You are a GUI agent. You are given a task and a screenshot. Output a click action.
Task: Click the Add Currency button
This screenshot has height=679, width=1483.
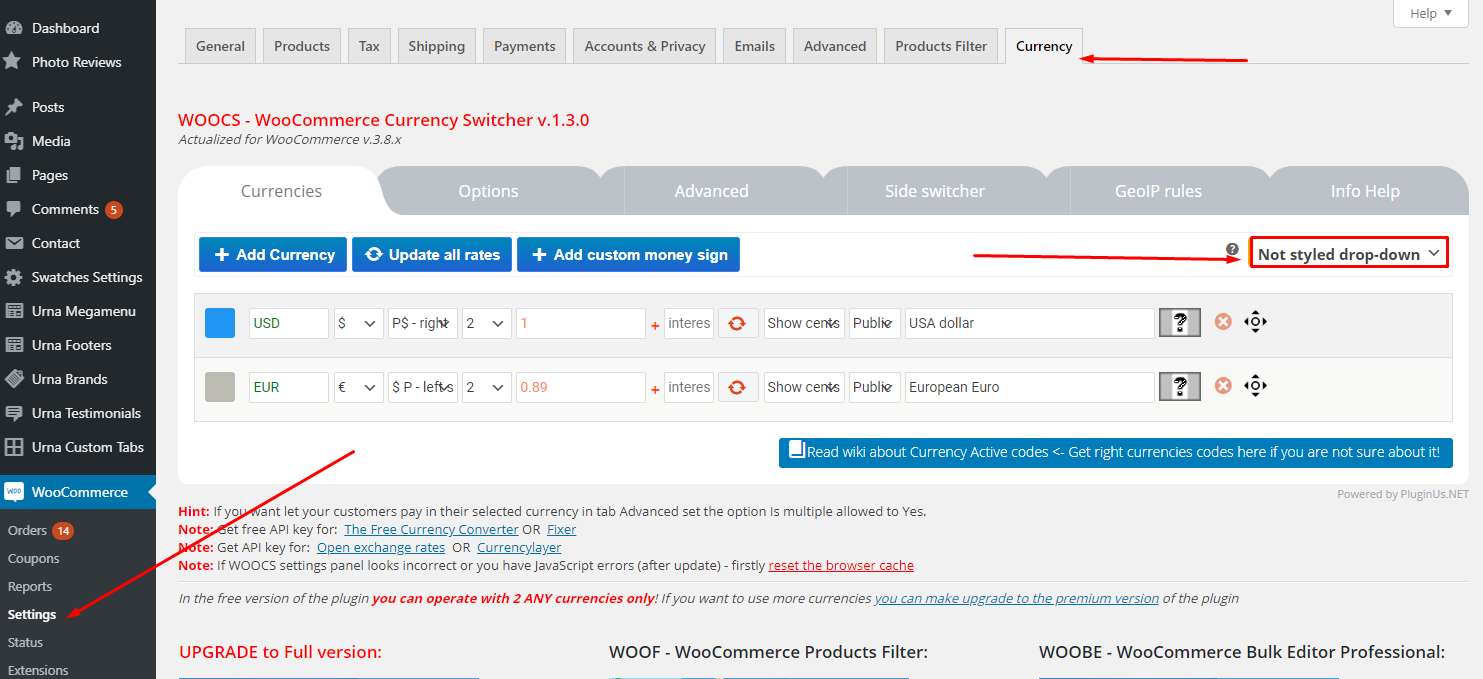click(x=273, y=255)
